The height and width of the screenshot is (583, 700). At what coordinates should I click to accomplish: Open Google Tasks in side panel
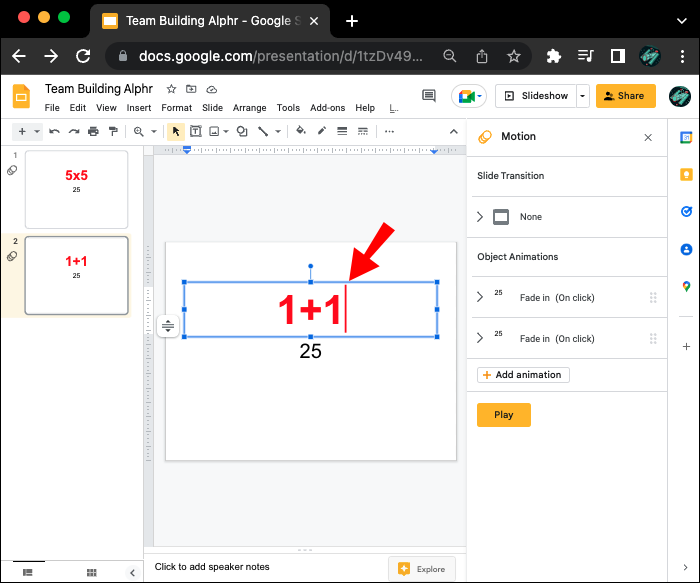click(x=686, y=211)
